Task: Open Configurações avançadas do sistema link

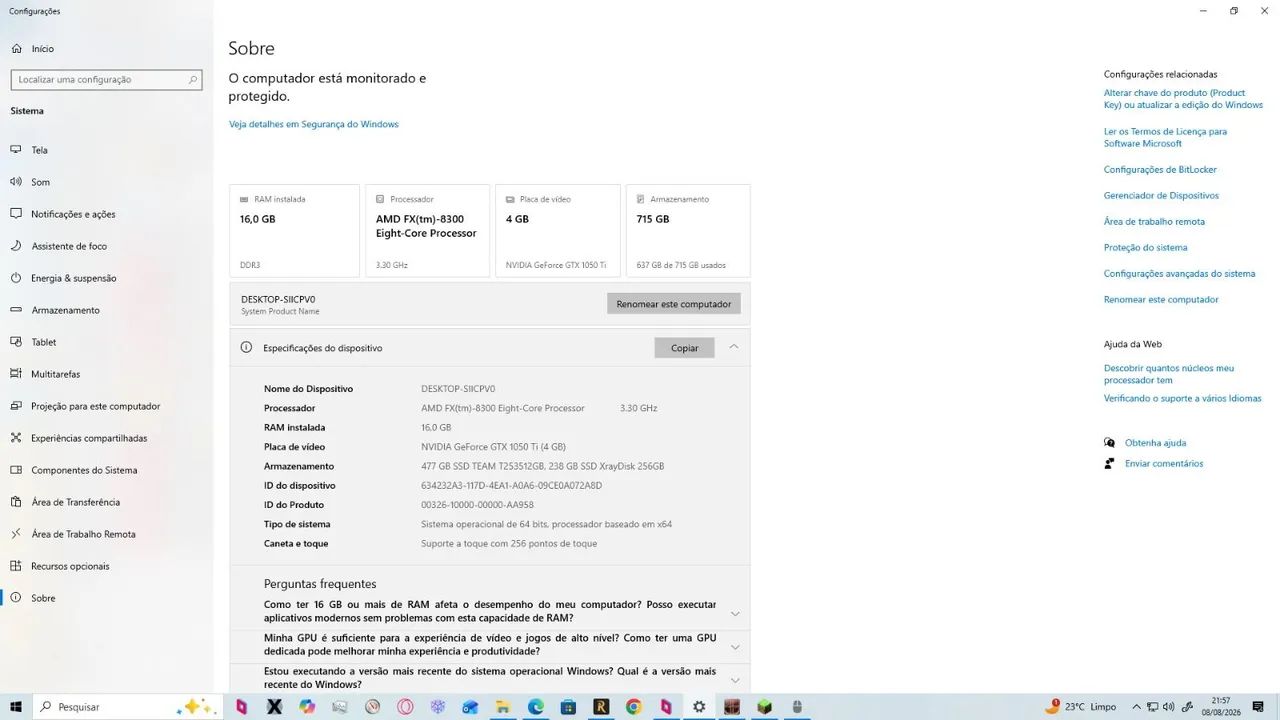Action: 1179,274
